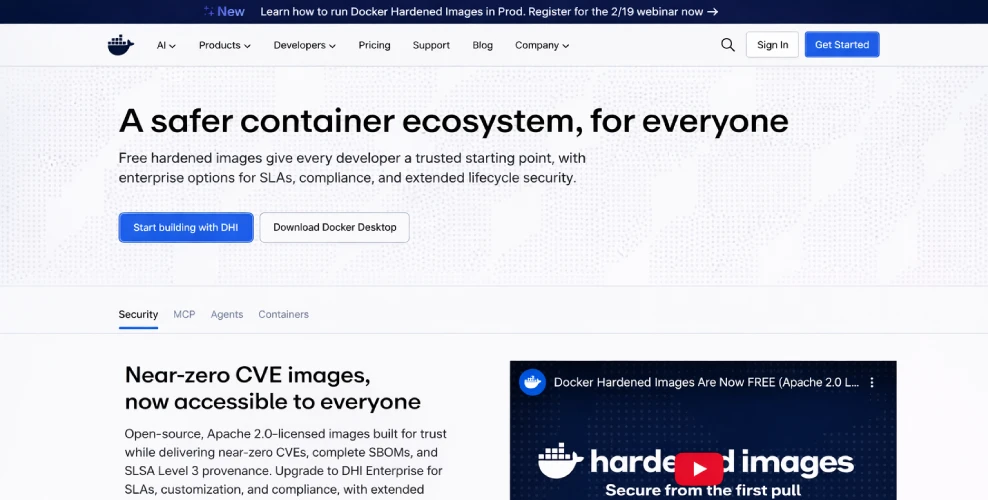Viewport: 988px width, 500px height.
Task: Click the arrow after webinar announcement
Action: click(x=713, y=12)
